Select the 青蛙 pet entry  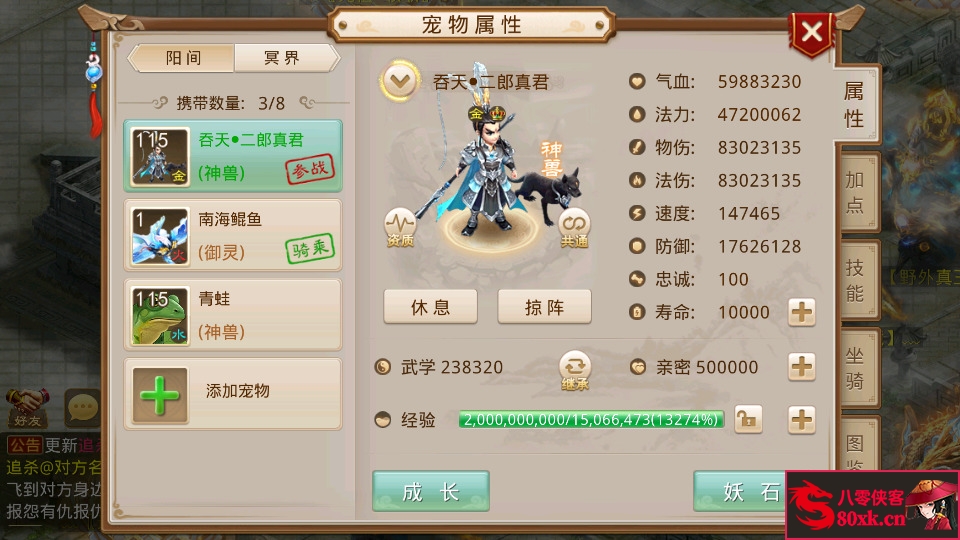(x=233, y=315)
